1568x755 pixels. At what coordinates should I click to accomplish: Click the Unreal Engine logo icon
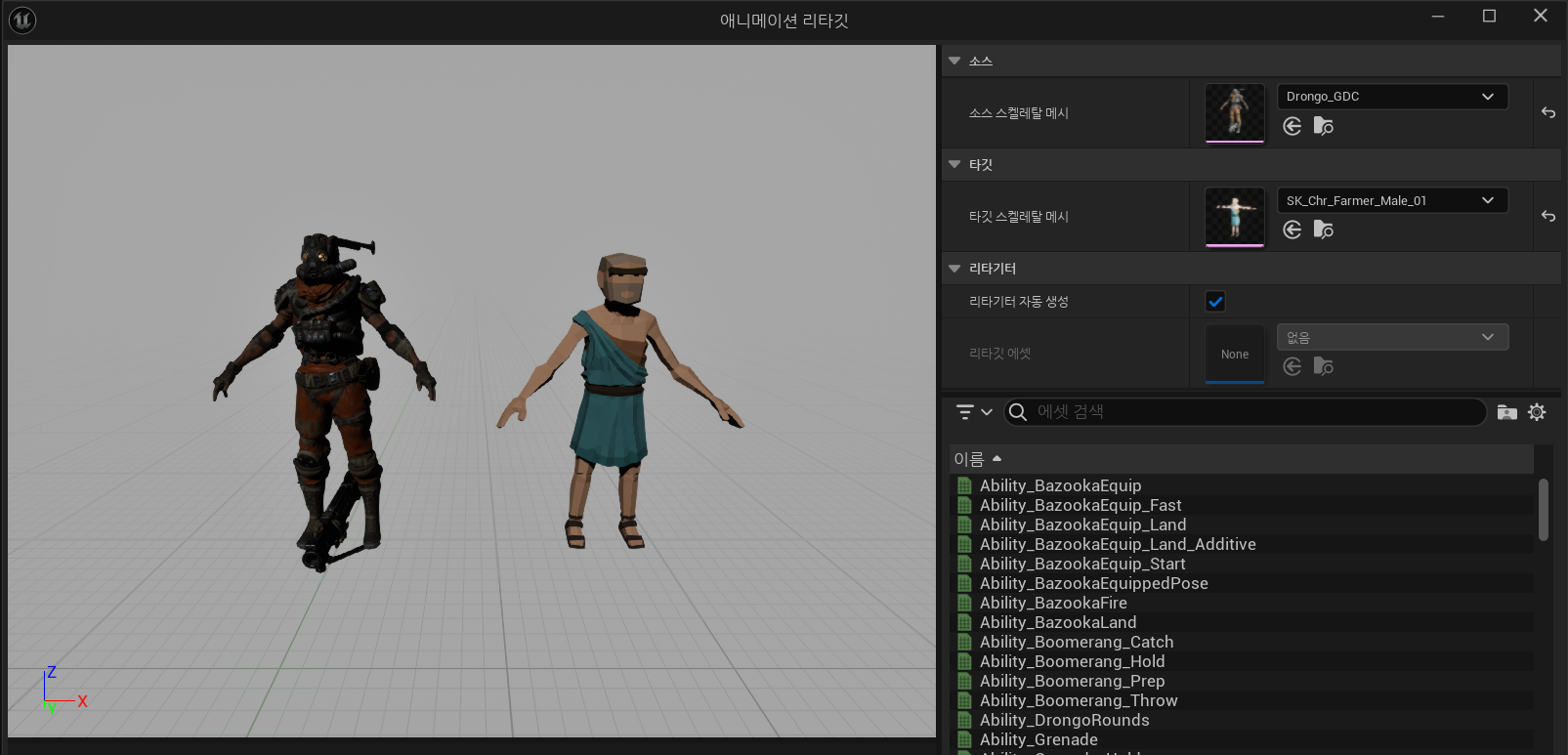[22, 20]
